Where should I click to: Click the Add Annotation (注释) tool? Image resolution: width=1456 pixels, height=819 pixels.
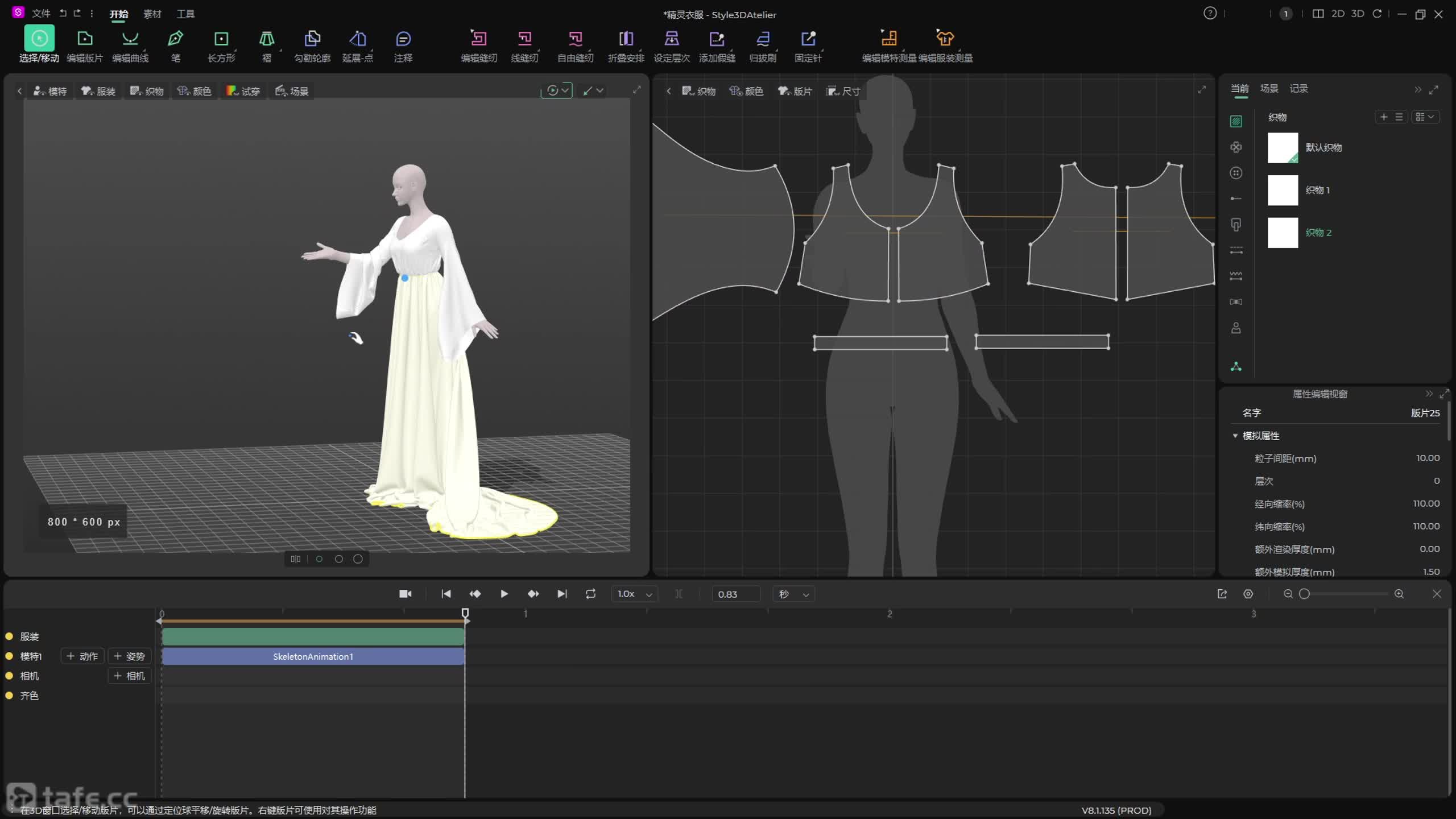pos(403,39)
